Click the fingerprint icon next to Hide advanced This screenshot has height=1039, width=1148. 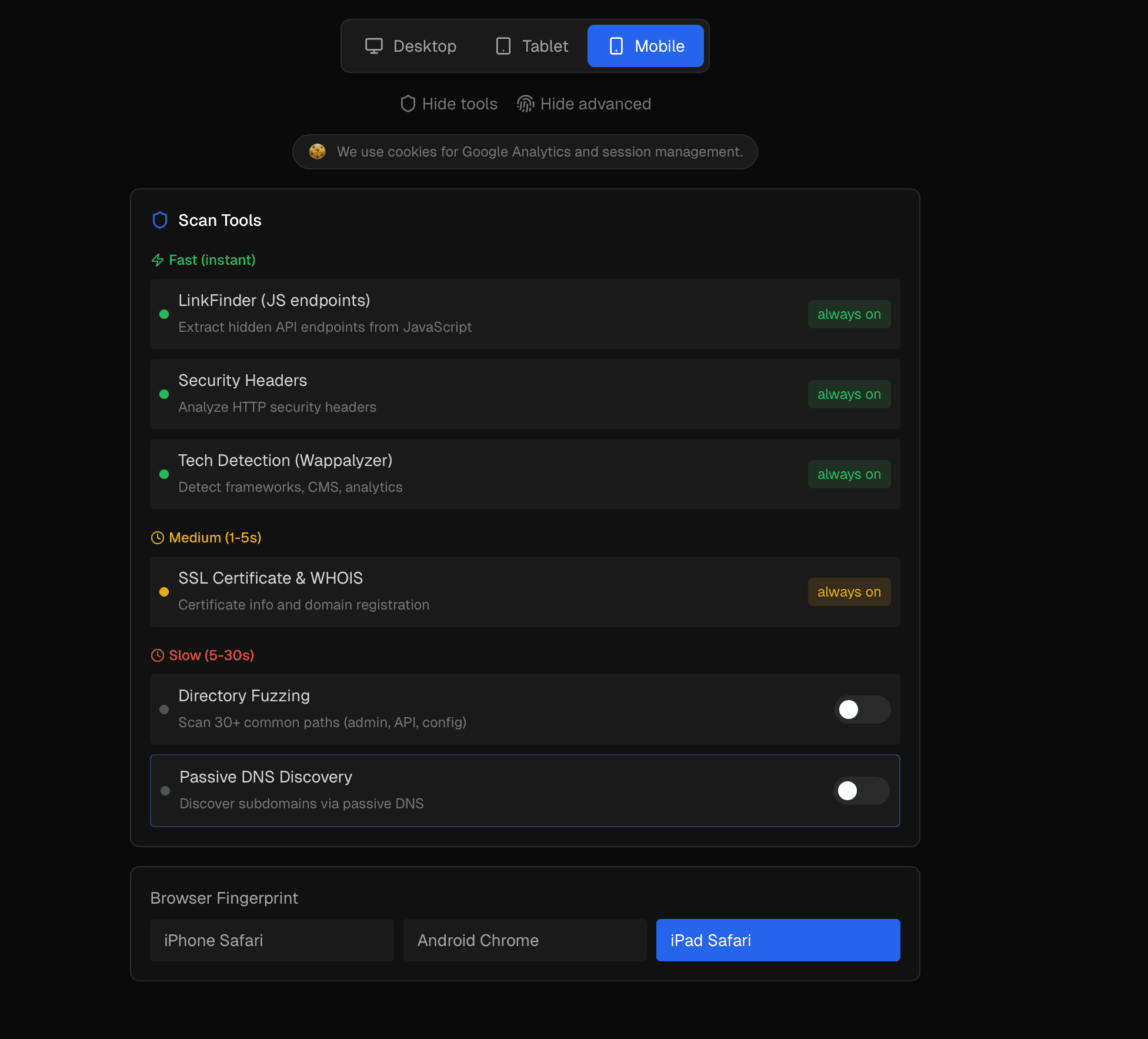(525, 104)
